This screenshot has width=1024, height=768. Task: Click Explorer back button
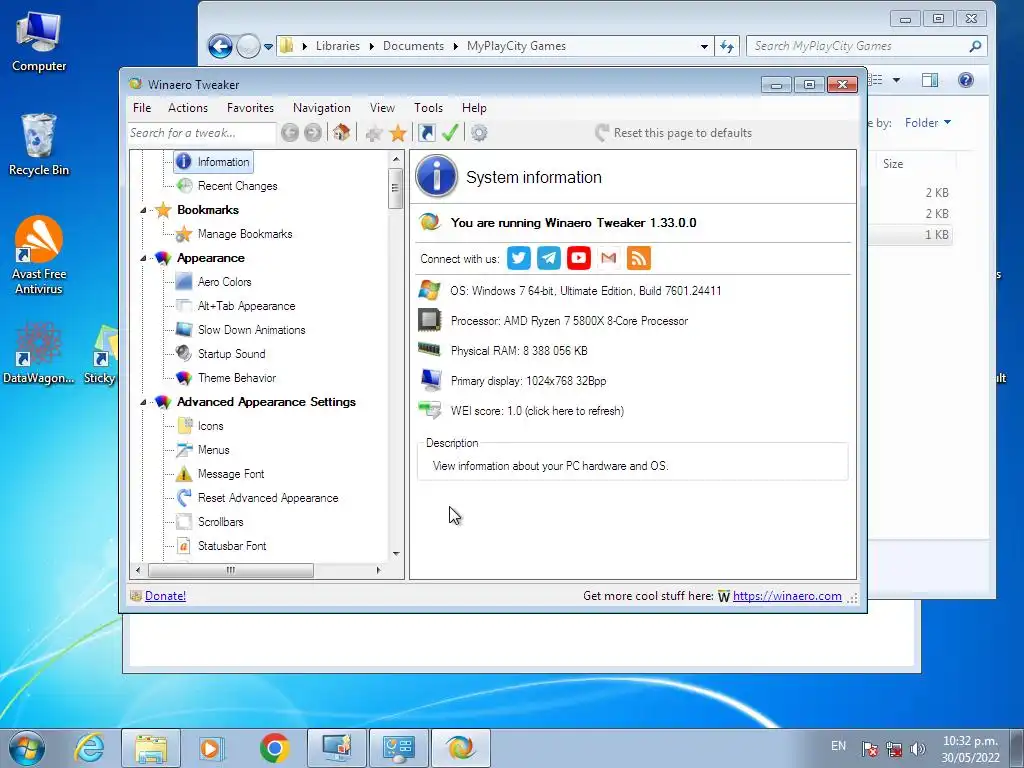(x=220, y=46)
